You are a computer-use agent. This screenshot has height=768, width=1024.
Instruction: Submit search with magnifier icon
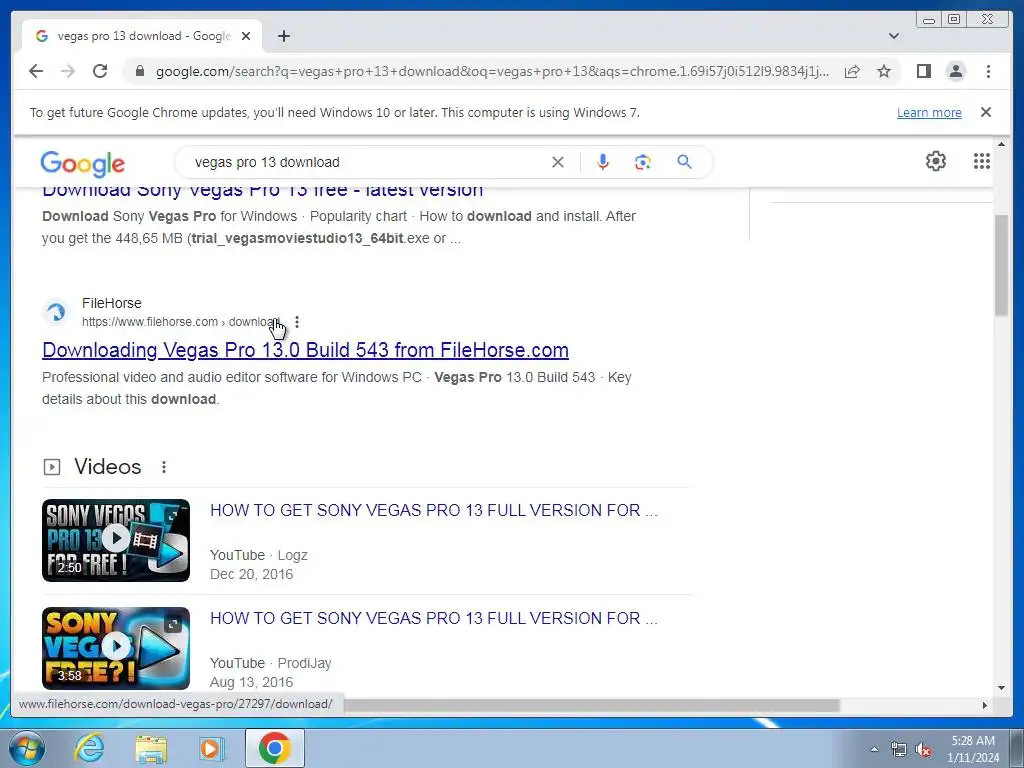[x=684, y=162]
